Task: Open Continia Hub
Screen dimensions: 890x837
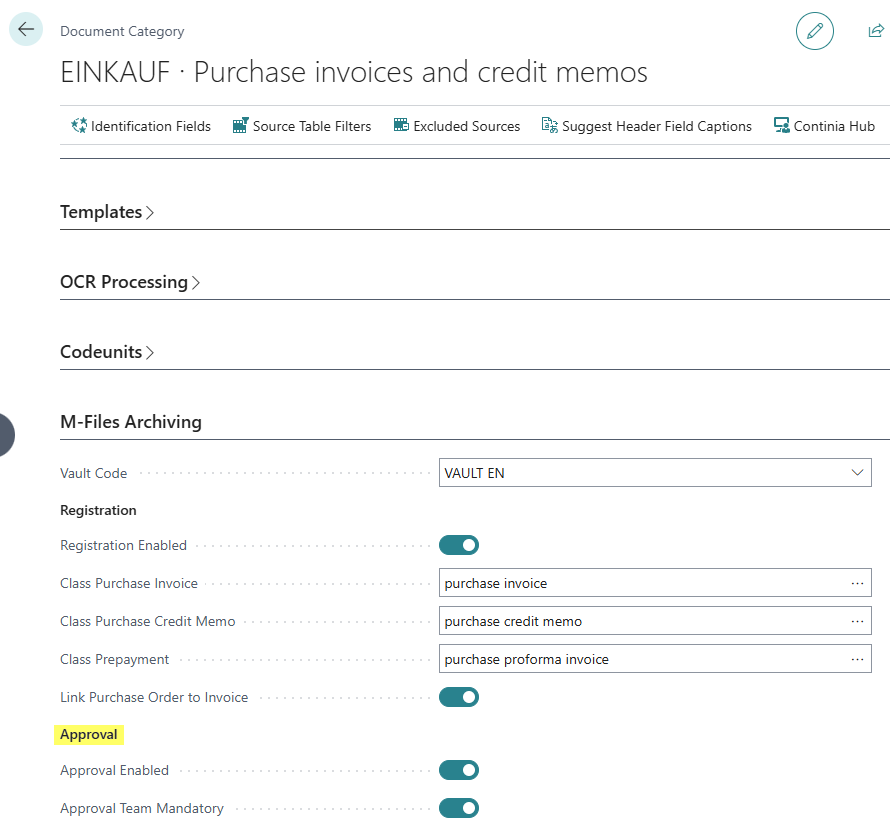Action: coord(824,126)
